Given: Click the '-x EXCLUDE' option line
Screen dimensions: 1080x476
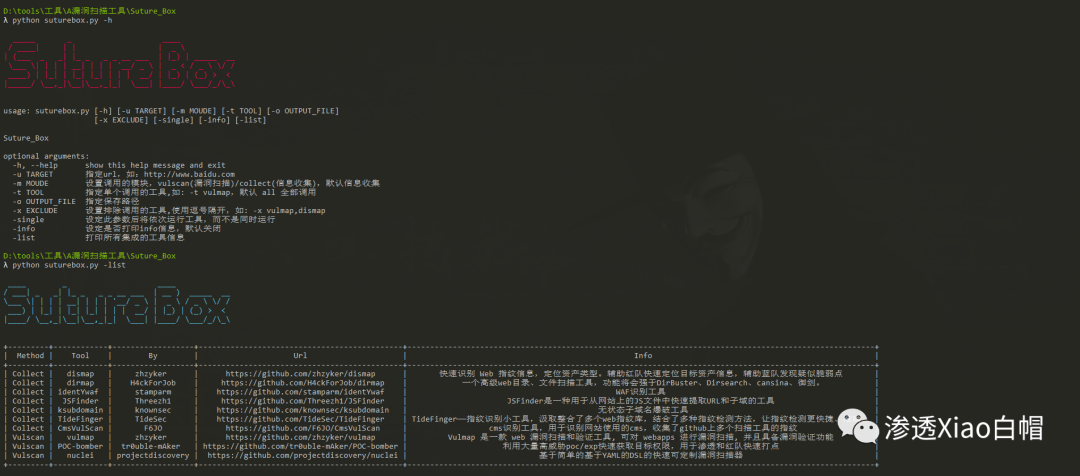Looking at the screenshot, I should [x=169, y=210].
